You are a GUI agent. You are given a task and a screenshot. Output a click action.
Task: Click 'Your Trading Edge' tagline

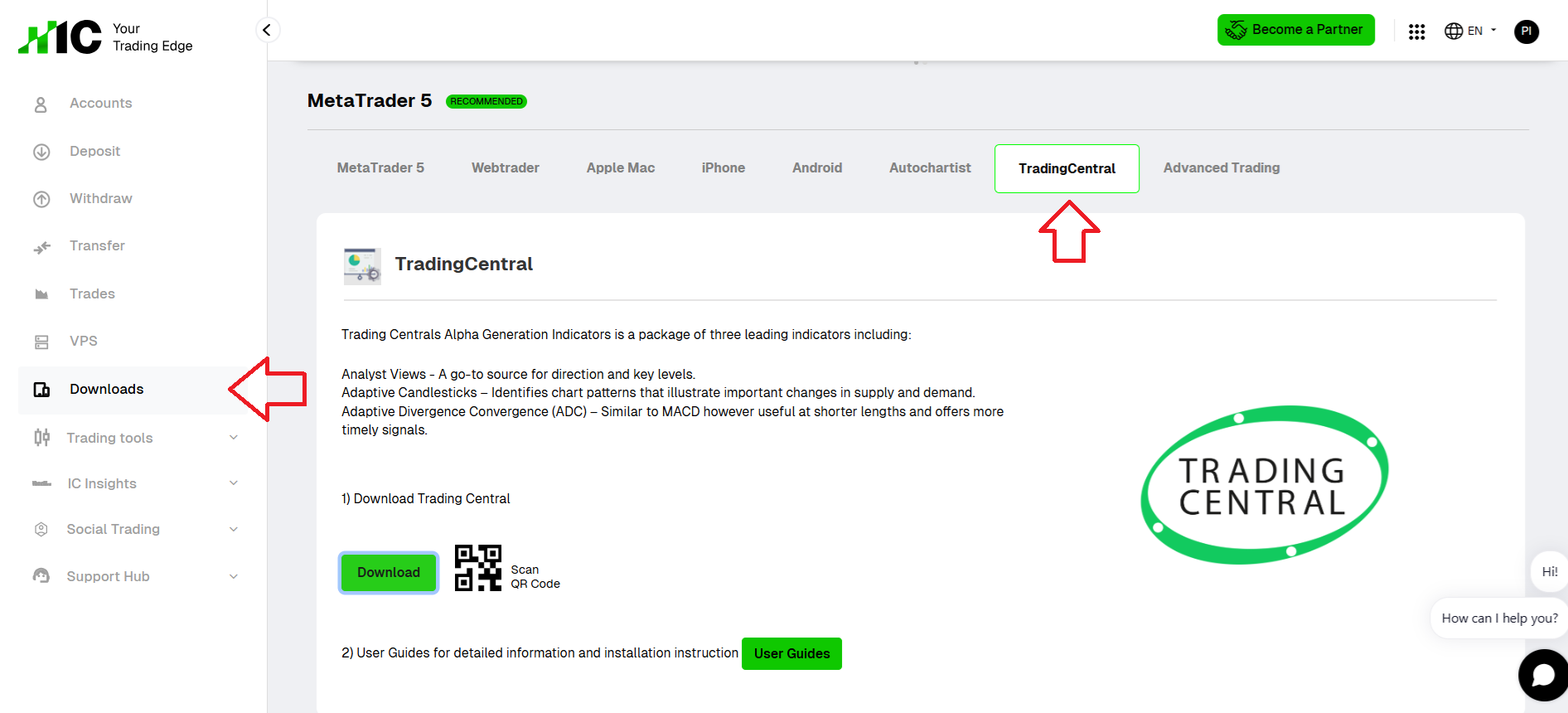point(152,37)
